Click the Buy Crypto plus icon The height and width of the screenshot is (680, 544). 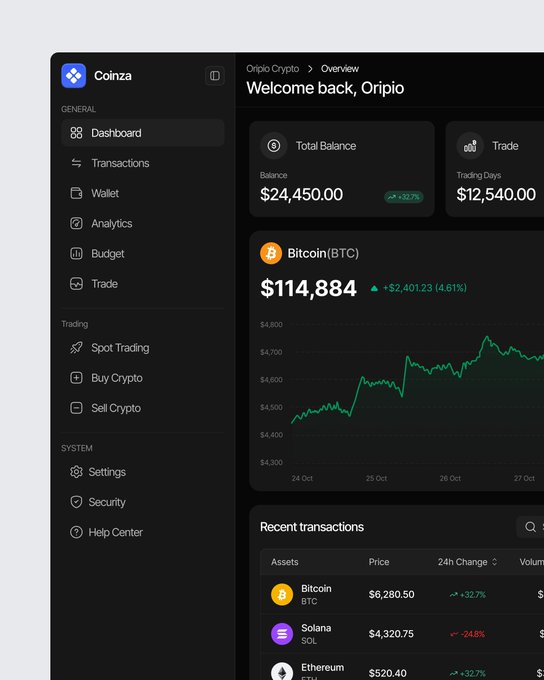click(x=76, y=378)
